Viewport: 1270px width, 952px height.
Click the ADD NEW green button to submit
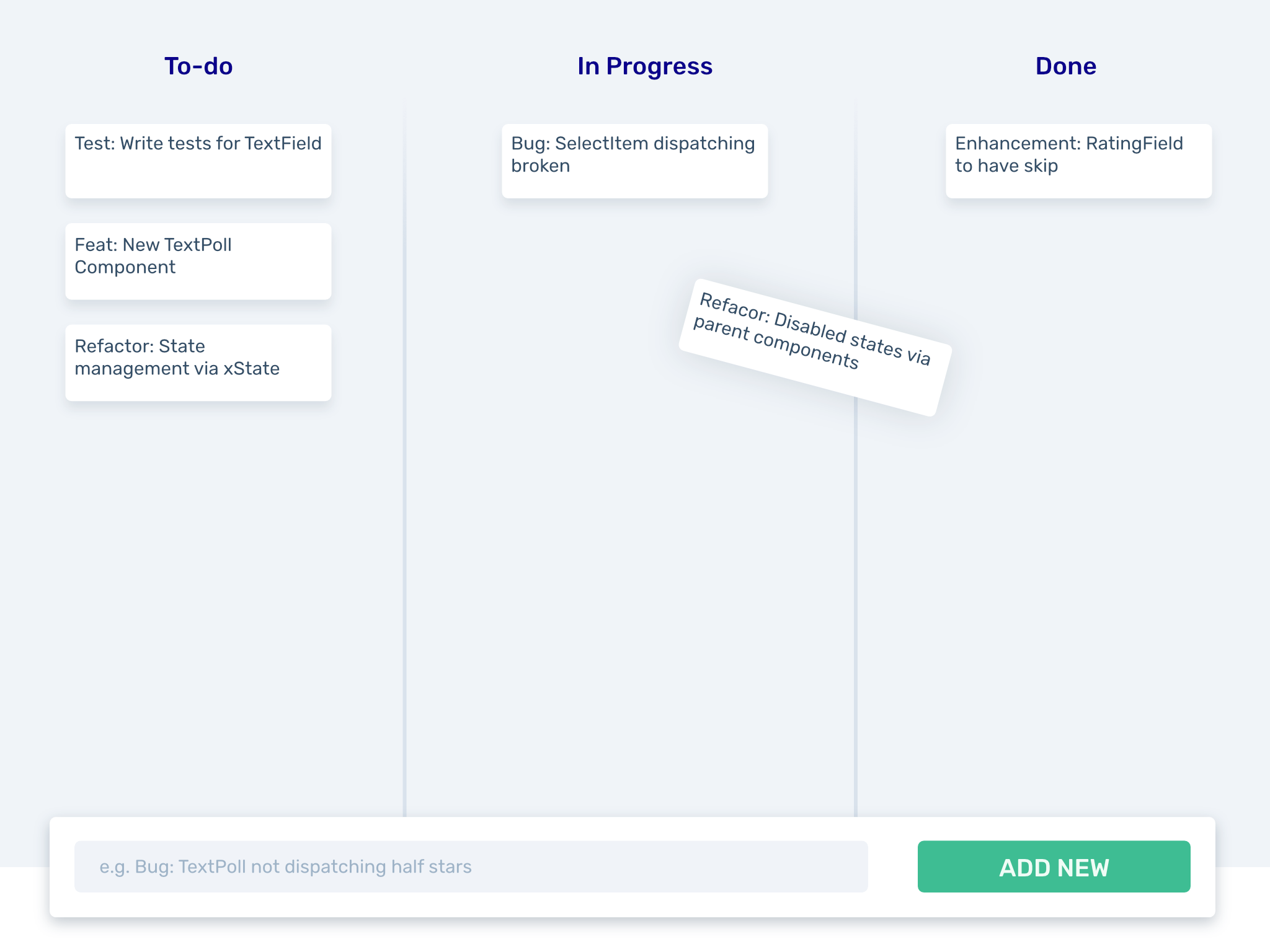pos(1054,867)
